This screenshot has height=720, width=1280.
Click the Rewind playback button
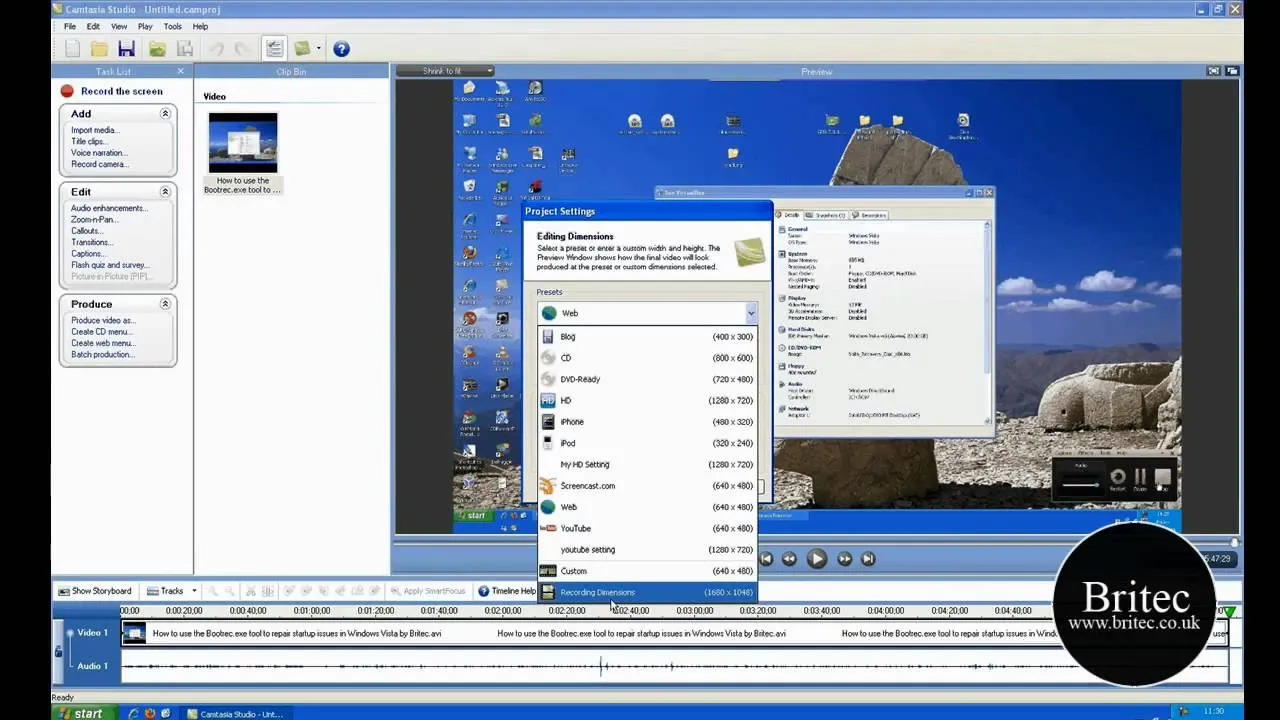point(789,559)
